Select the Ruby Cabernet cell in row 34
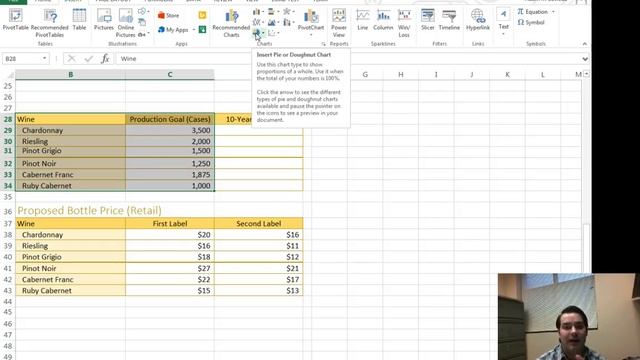Image resolution: width=640 pixels, height=360 pixels. tap(70, 185)
